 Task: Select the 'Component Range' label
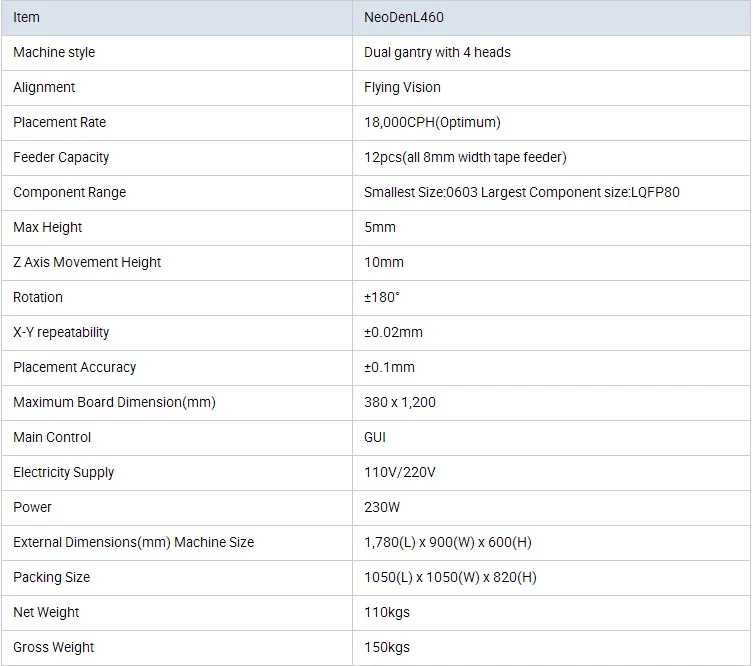click(69, 193)
